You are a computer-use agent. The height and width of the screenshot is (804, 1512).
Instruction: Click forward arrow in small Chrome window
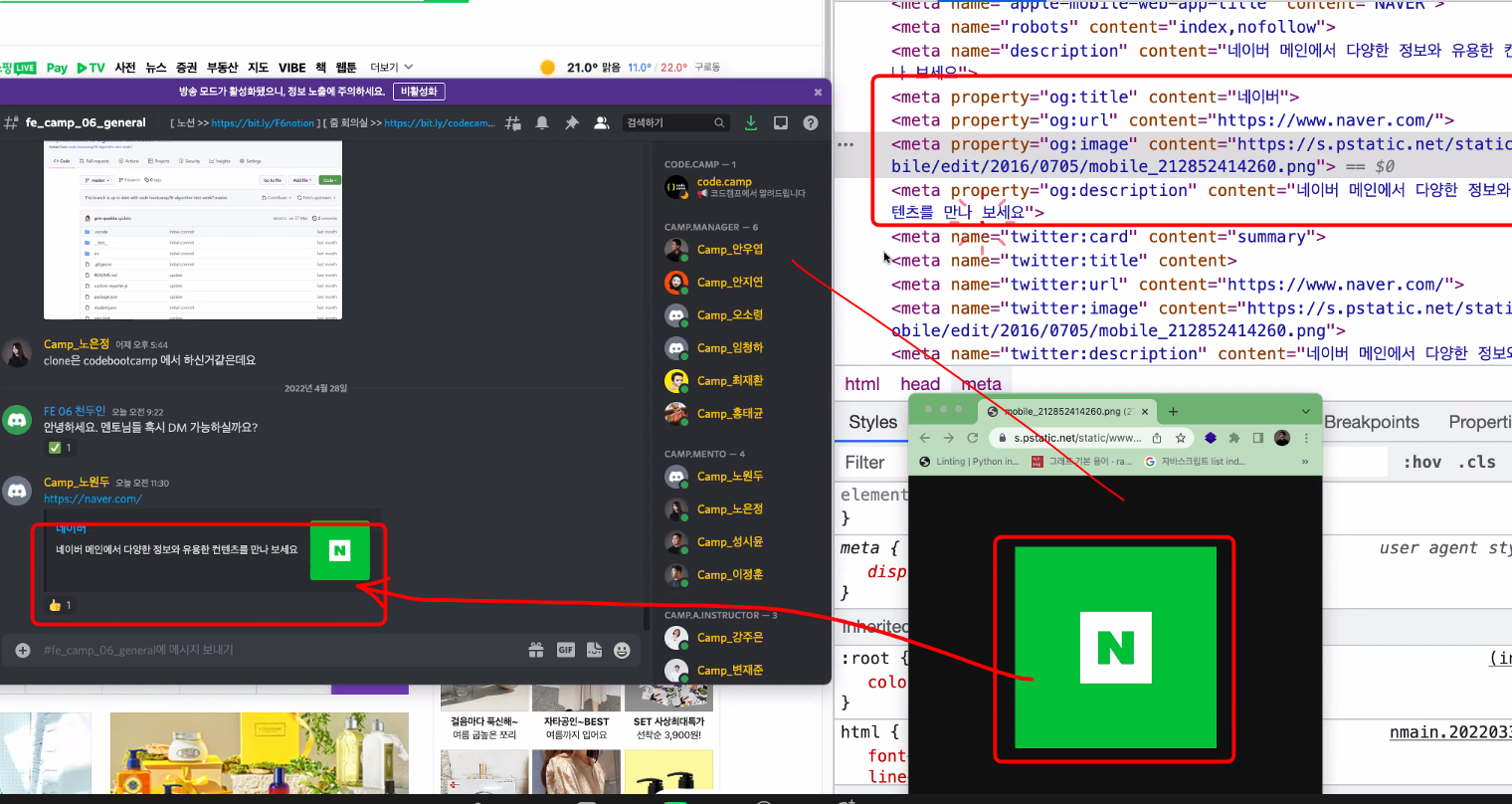[x=948, y=438]
